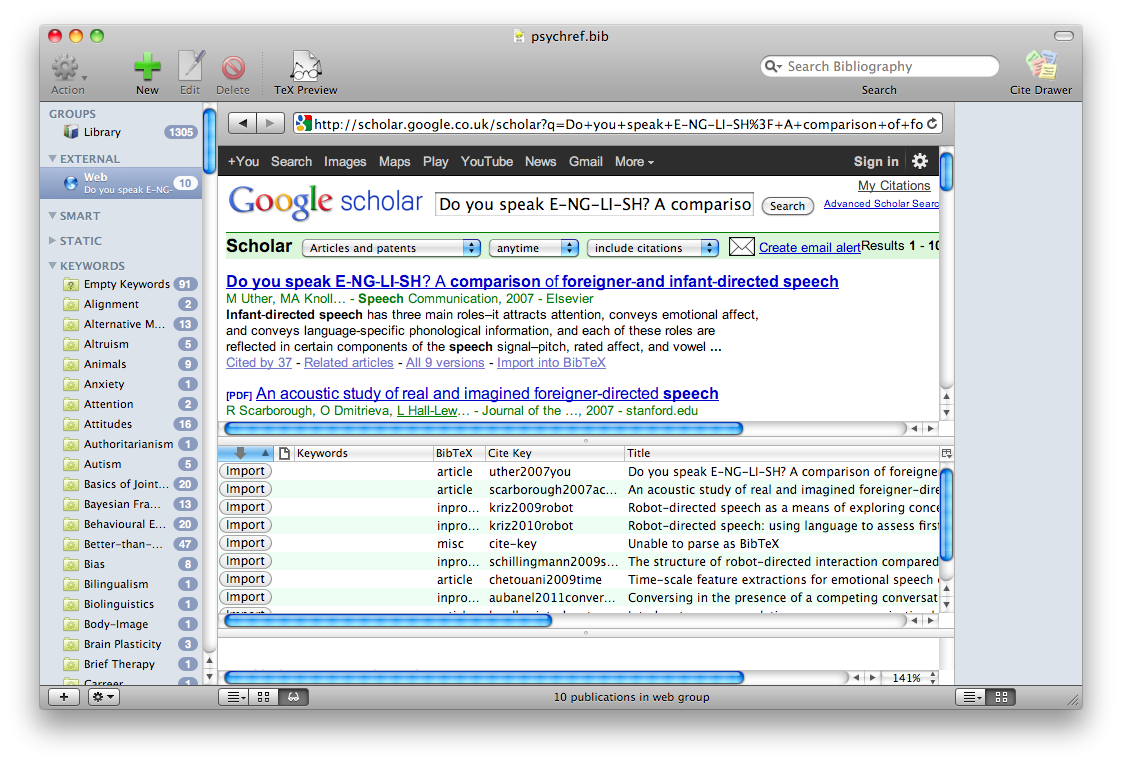Viewport: 1122px width, 764px height.
Task: Collapse the SMART groups section
Action: click(52, 215)
